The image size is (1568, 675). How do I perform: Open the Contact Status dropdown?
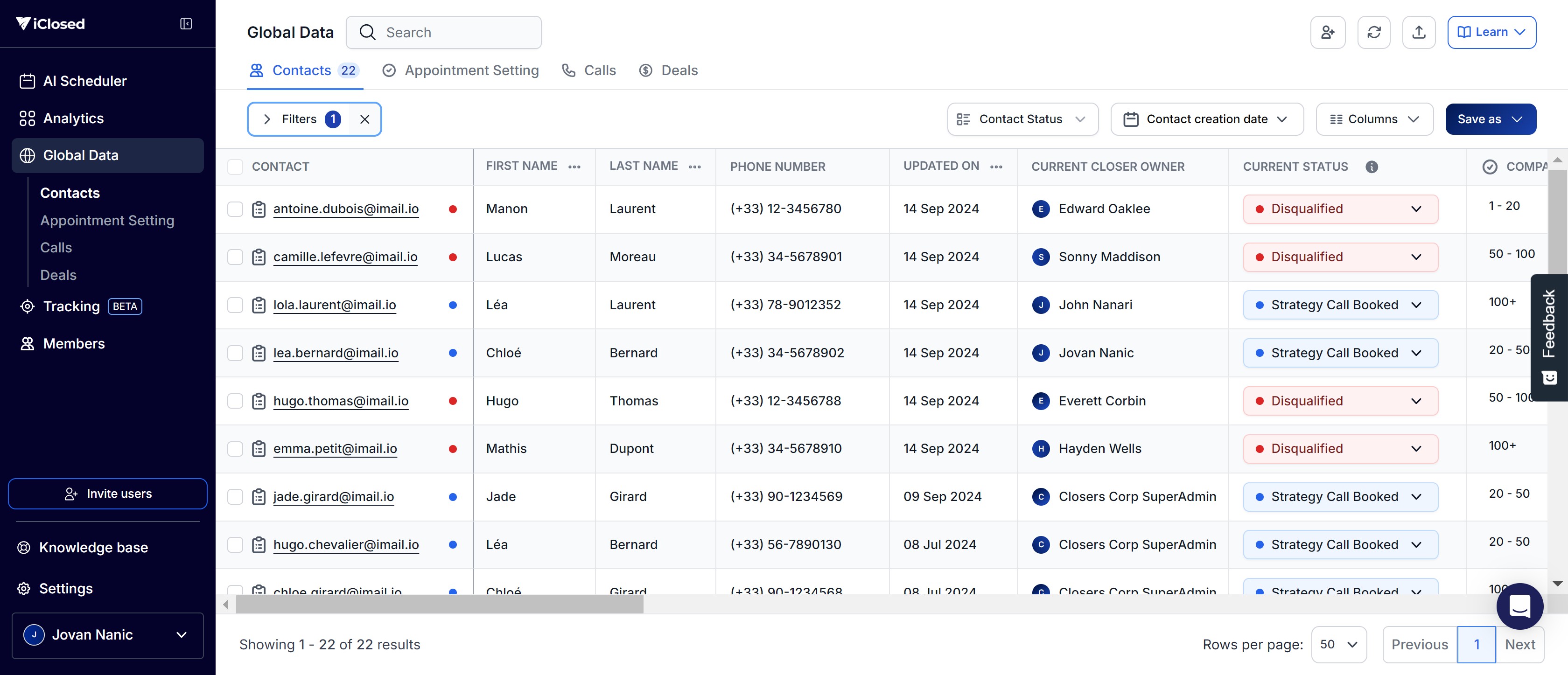coord(1022,119)
